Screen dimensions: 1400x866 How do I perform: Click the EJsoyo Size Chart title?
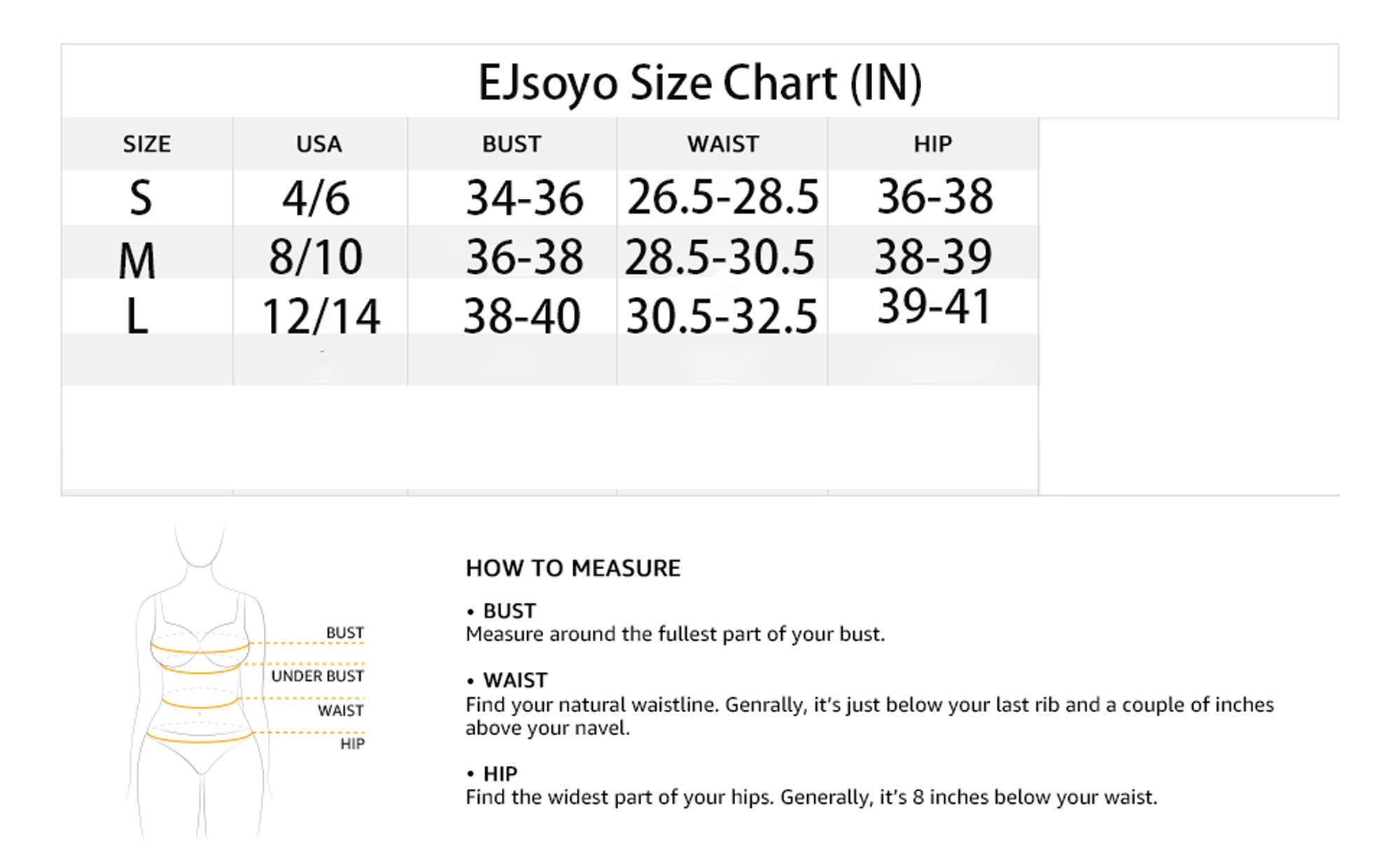(699, 83)
